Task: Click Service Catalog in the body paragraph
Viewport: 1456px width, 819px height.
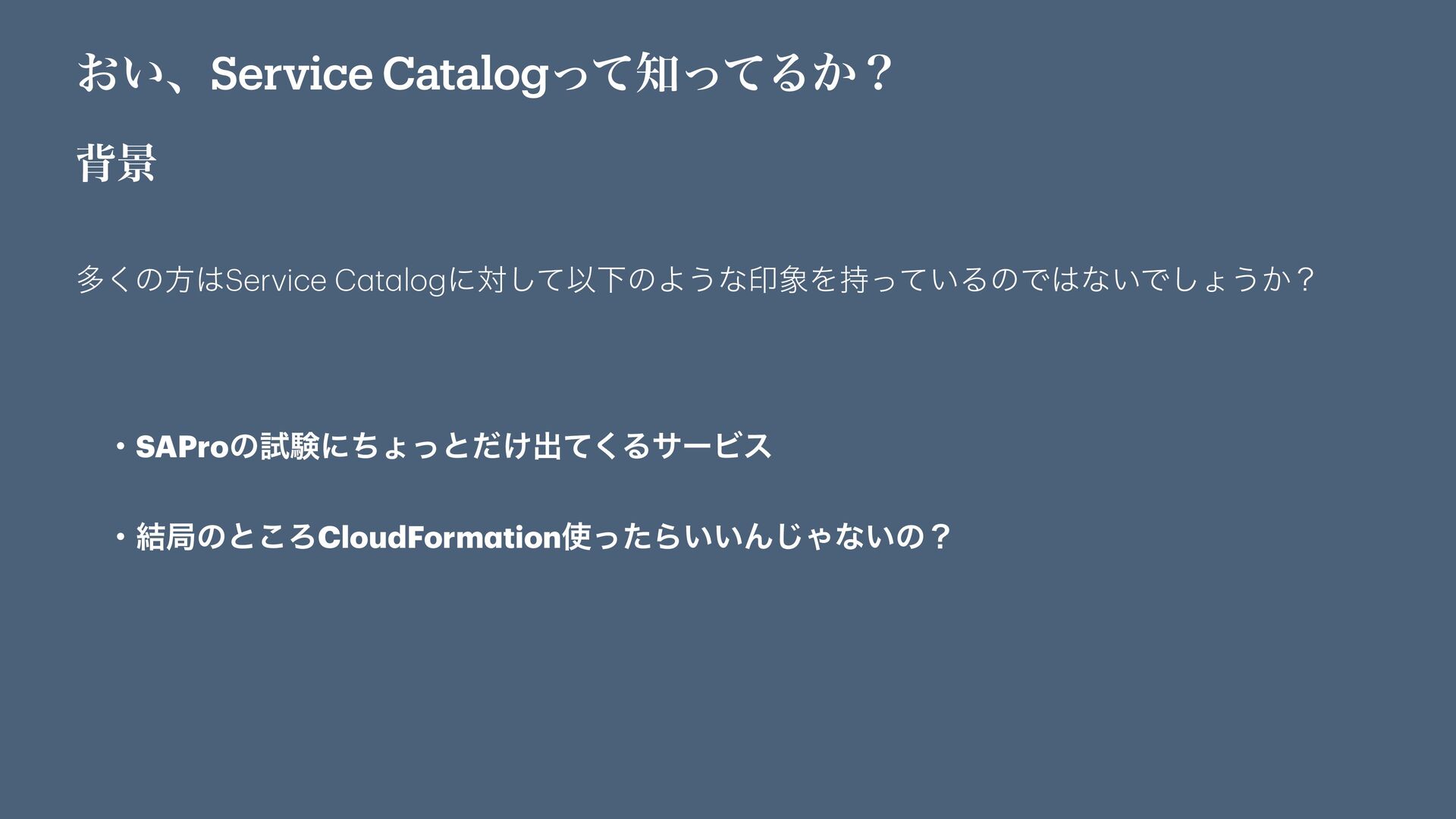Action: tap(335, 280)
